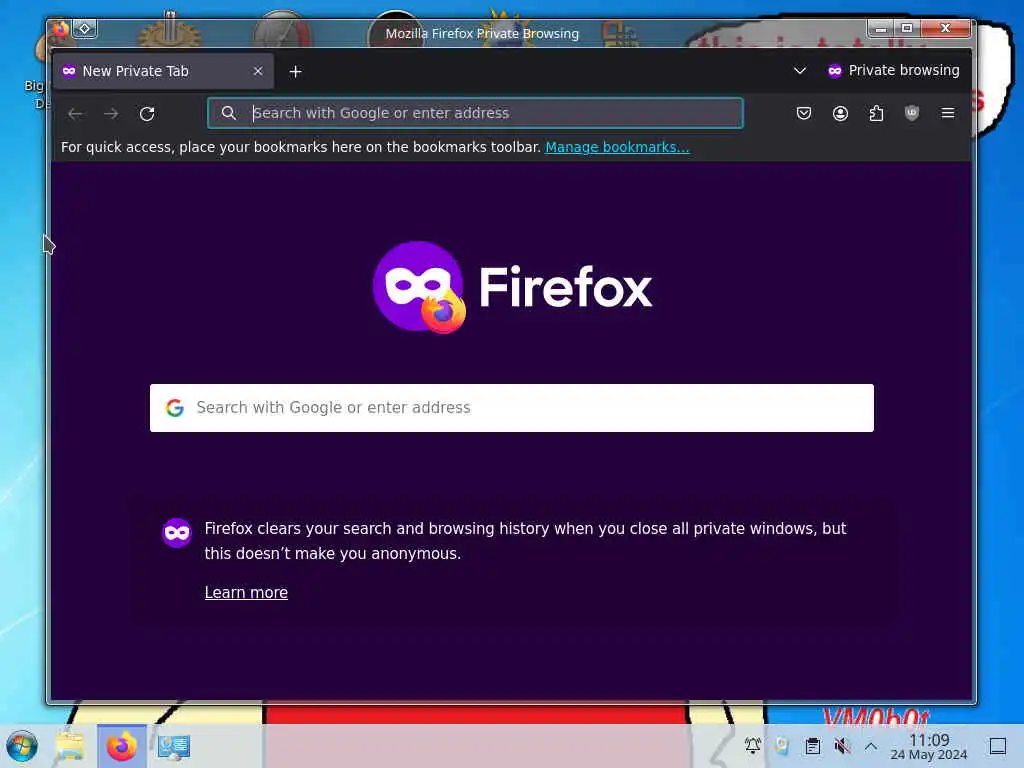Click the window menu icon in title bar
This screenshot has height=768, width=1024.
click(x=60, y=29)
